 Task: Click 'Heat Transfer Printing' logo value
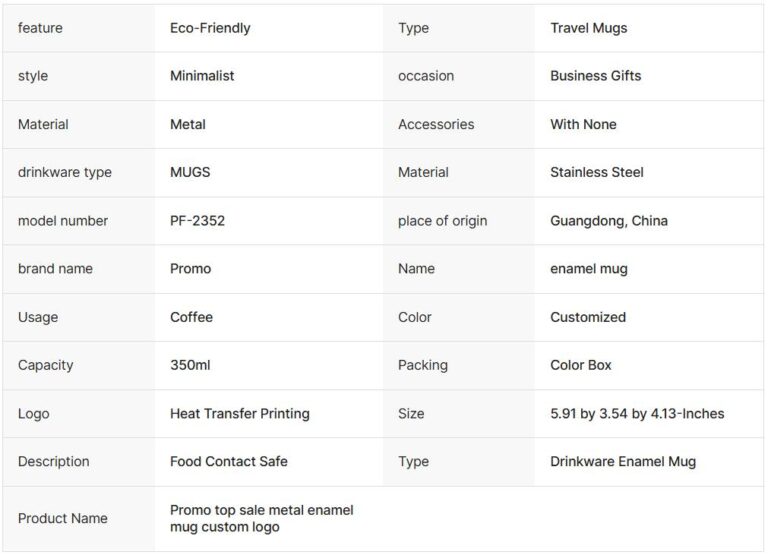tap(240, 413)
